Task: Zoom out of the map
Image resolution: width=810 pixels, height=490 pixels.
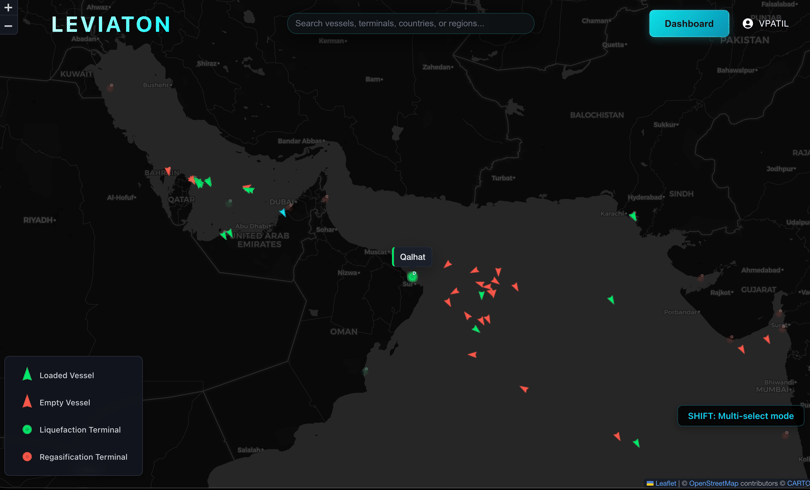Action: point(8,26)
